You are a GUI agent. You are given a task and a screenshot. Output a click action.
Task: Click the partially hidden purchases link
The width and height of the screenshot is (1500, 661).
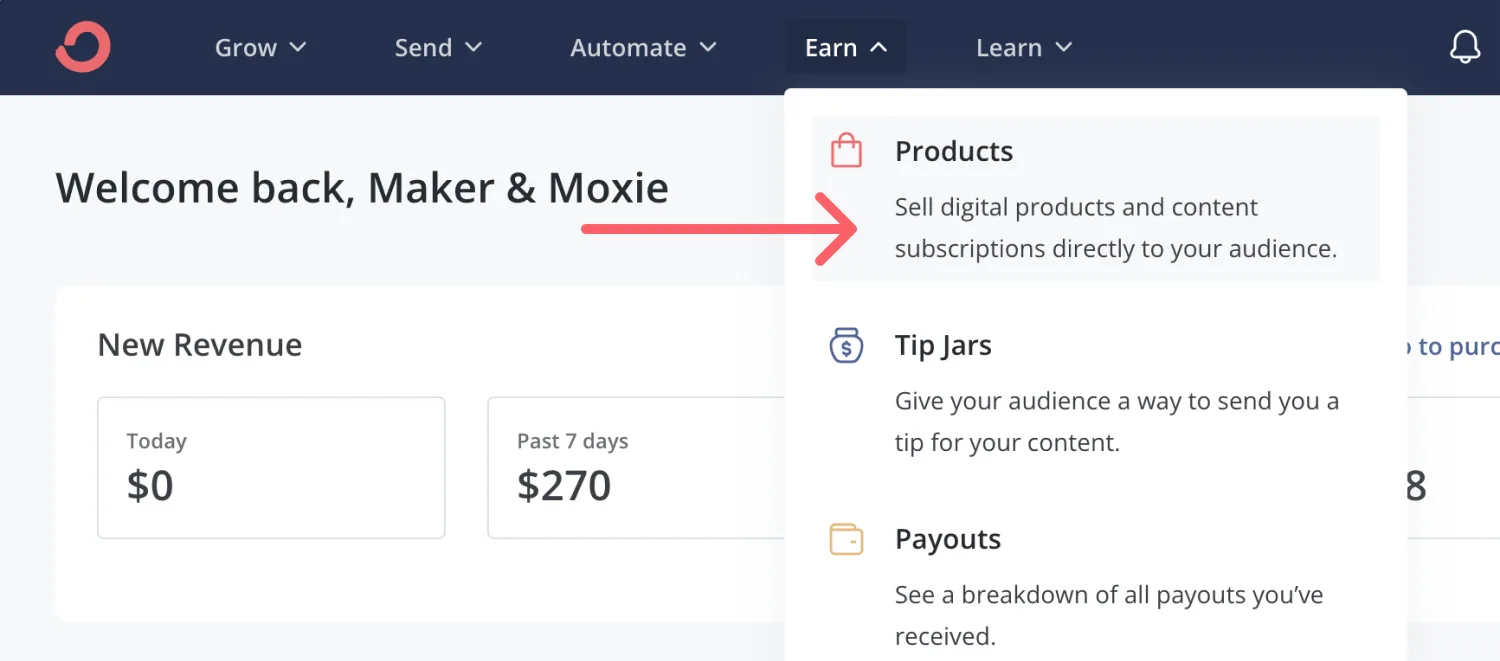[x=1455, y=347]
